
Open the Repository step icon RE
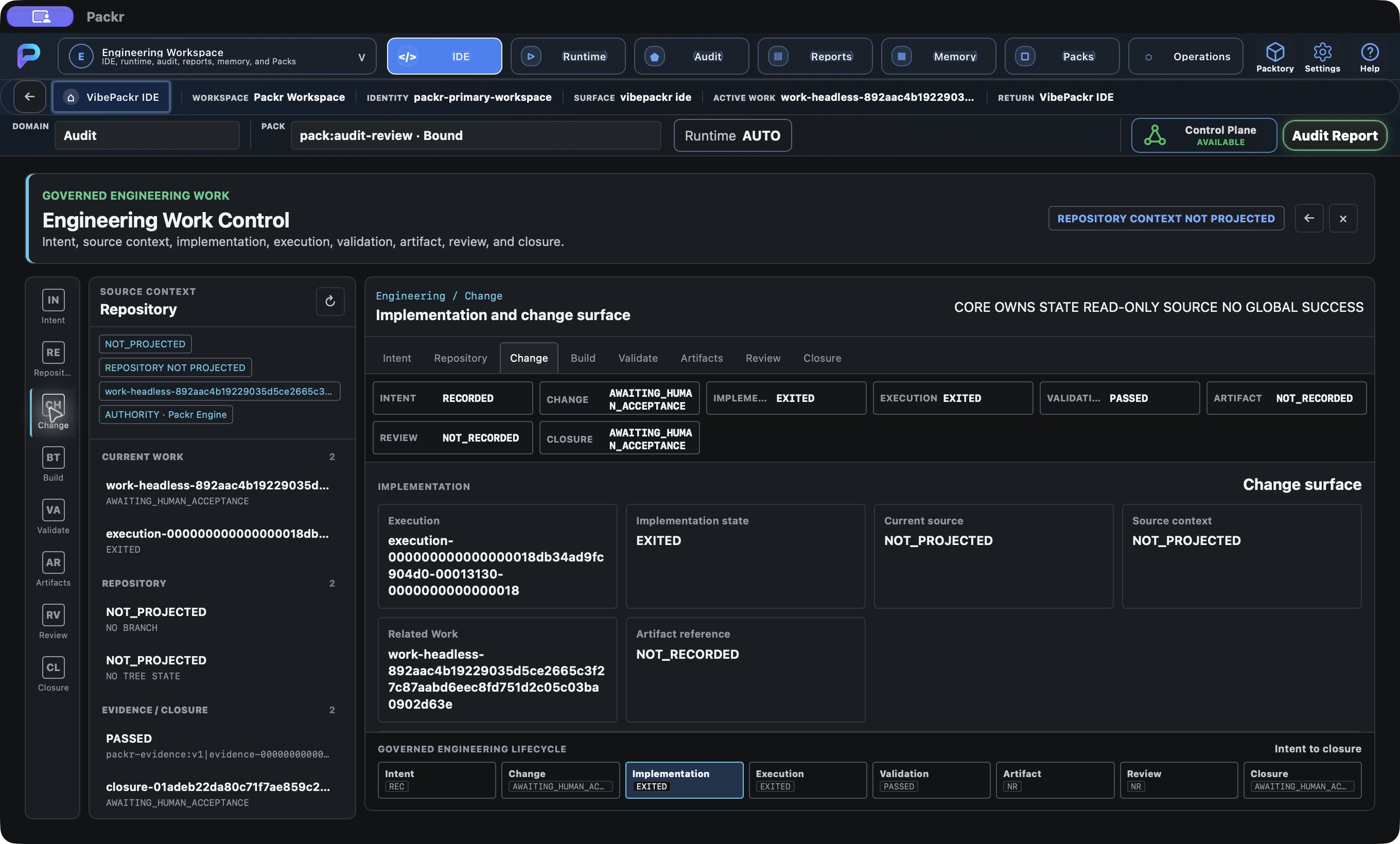pyautogui.click(x=53, y=352)
